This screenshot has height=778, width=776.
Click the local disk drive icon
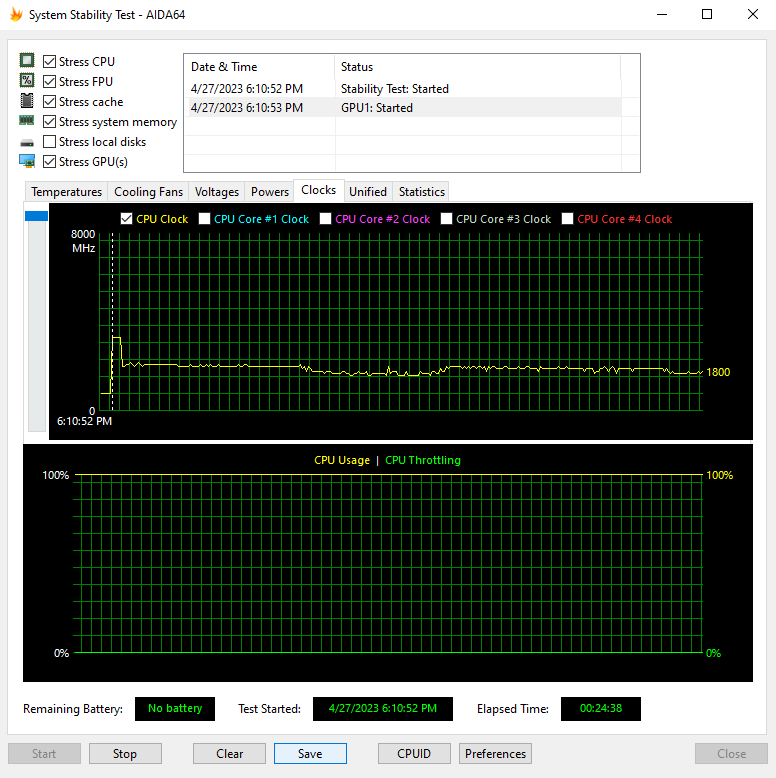pos(27,143)
